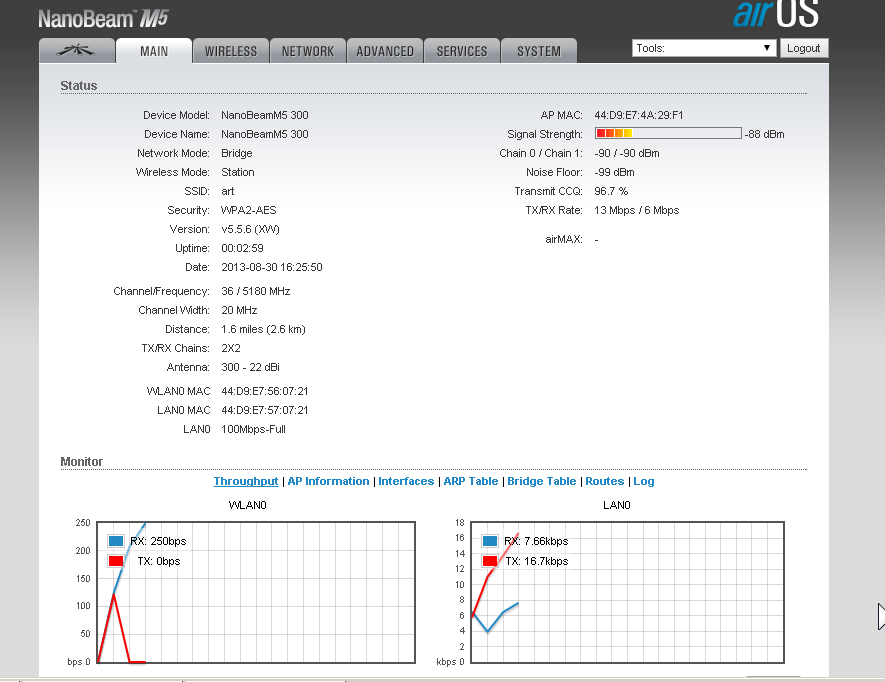
Task: Show the Bridge Table link
Action: [542, 481]
